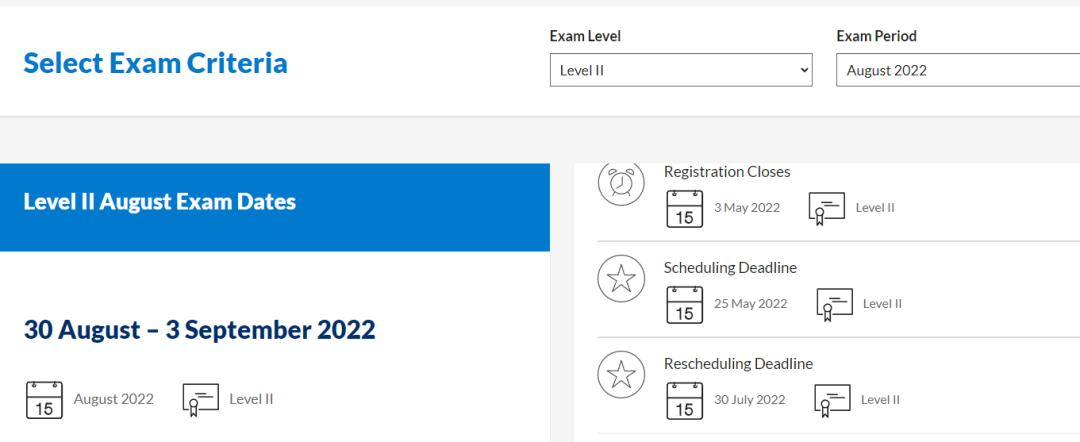Click the calendar icon next to 30 July 2022

(684, 400)
